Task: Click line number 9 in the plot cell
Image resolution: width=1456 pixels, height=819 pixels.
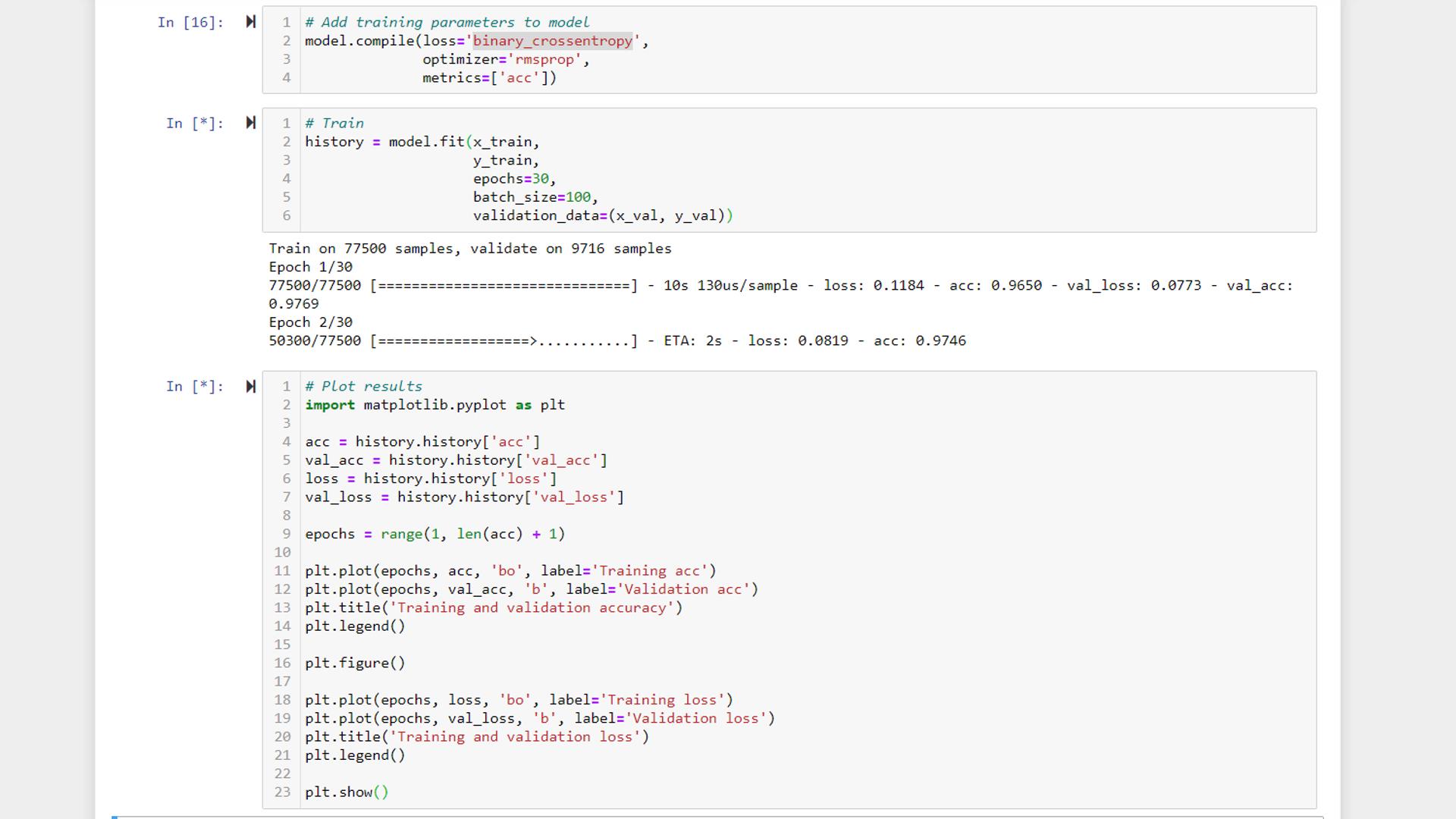Action: click(286, 533)
